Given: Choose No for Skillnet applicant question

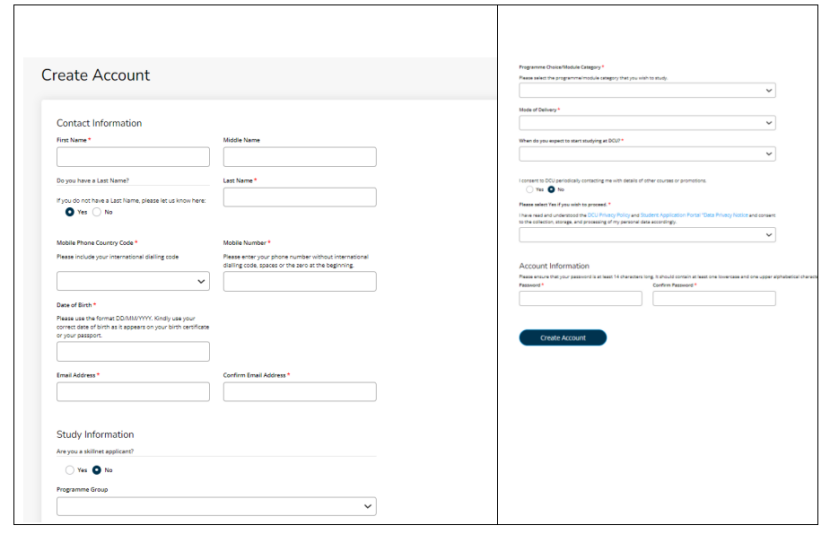Looking at the screenshot, I should pyautogui.click(x=97, y=469).
